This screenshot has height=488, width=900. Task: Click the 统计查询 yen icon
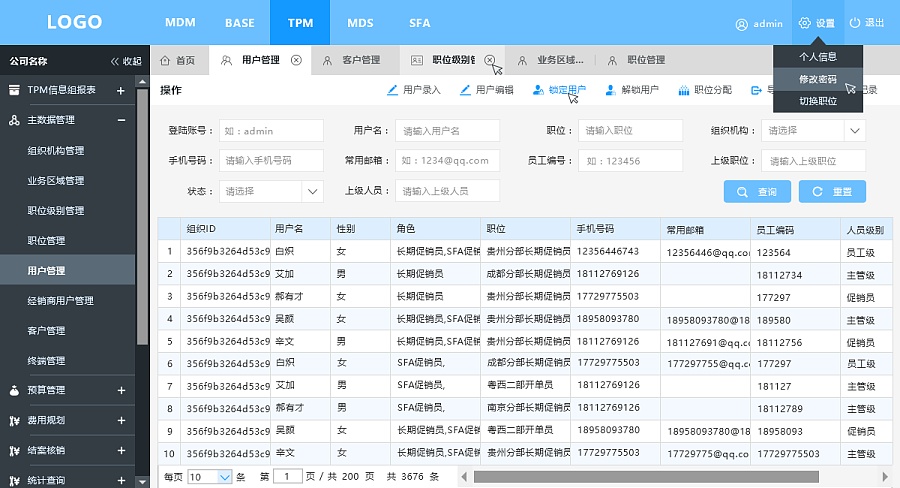(14, 481)
